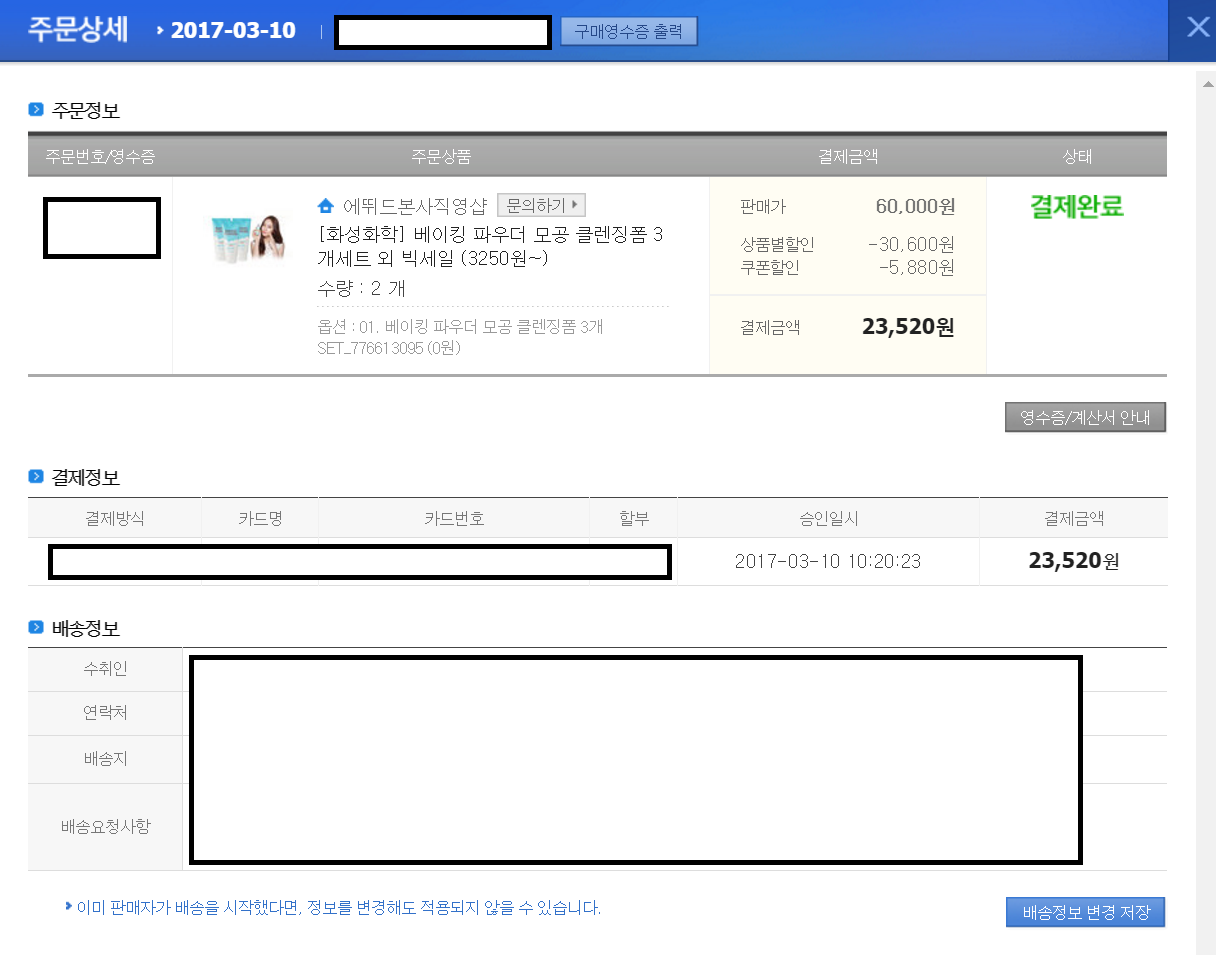Open the 베이킹 파우더 모공 클렌징폼 product title

(x=489, y=246)
